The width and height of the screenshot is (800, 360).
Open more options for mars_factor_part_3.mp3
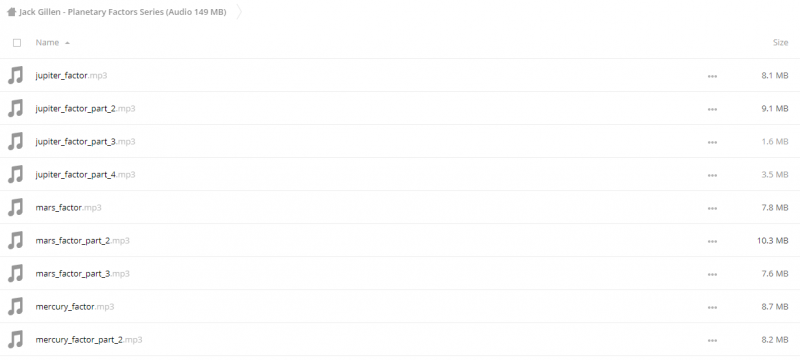[x=712, y=274]
